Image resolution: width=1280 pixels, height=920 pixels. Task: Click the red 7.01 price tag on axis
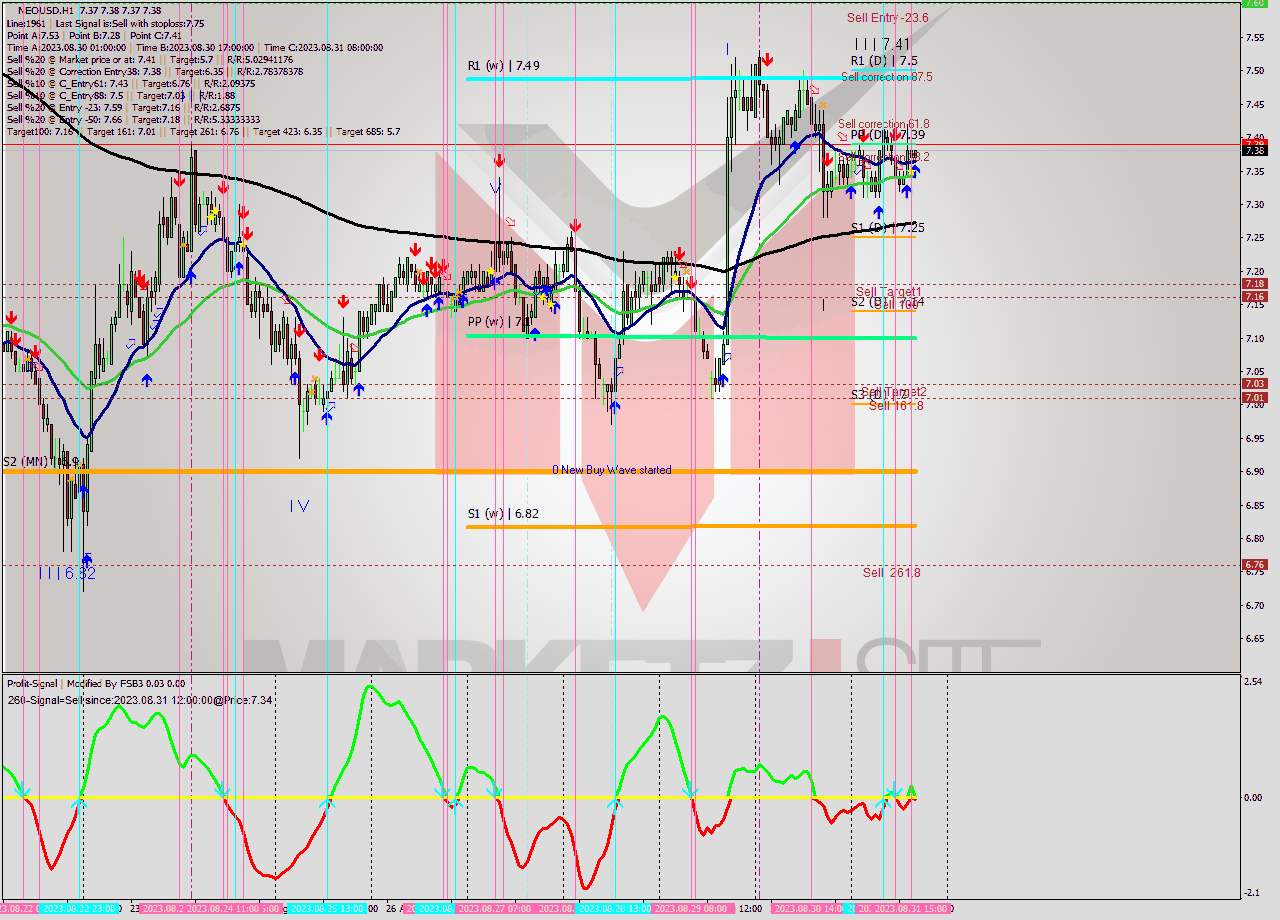pos(1254,398)
